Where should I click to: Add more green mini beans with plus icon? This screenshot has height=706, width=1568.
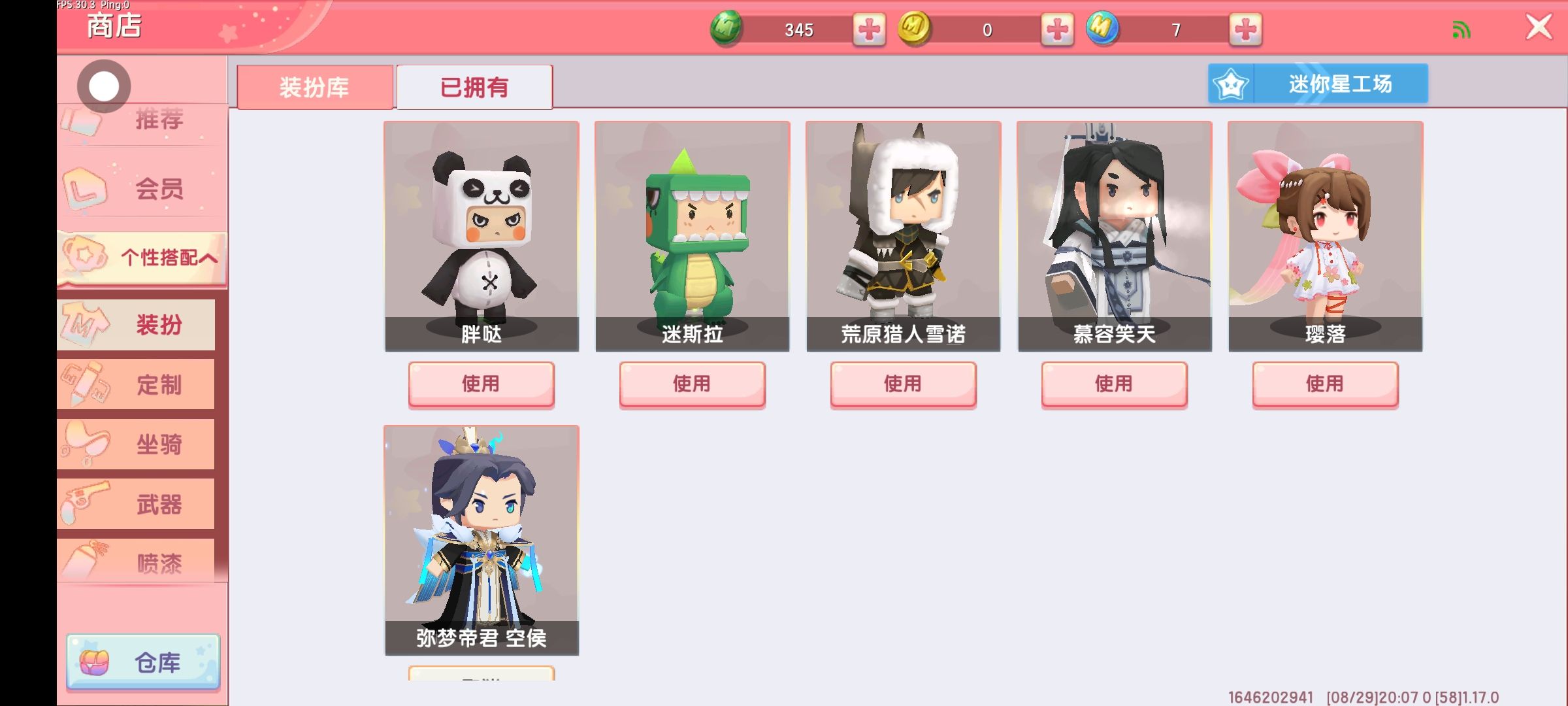point(869,29)
